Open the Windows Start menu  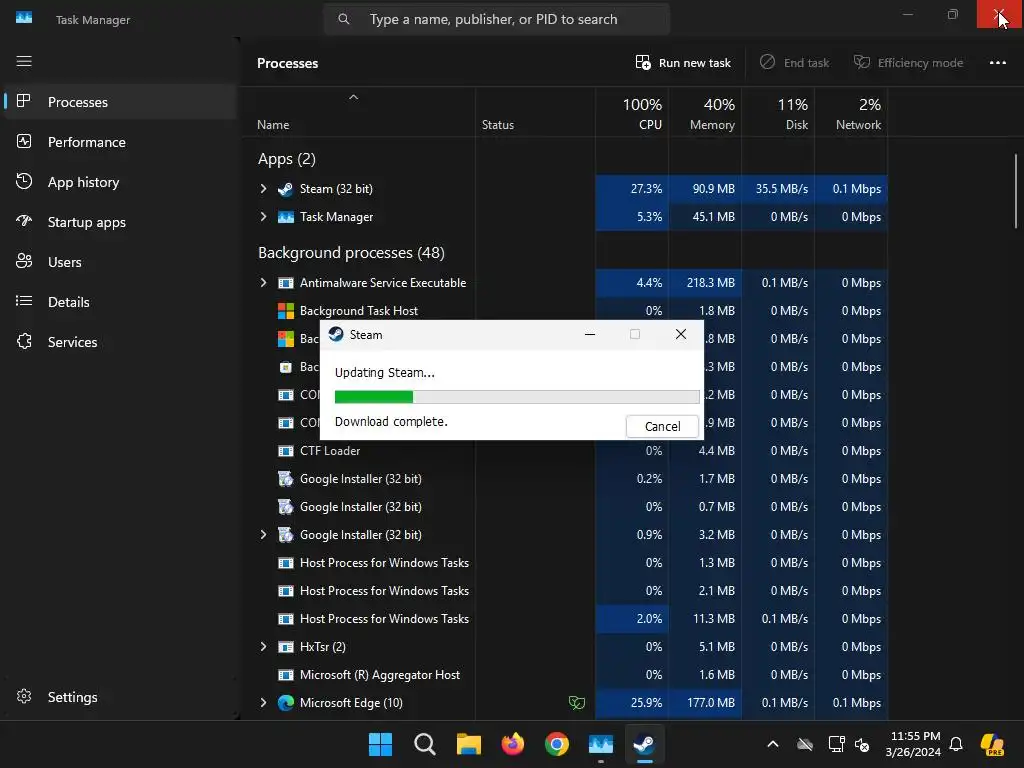(x=380, y=744)
